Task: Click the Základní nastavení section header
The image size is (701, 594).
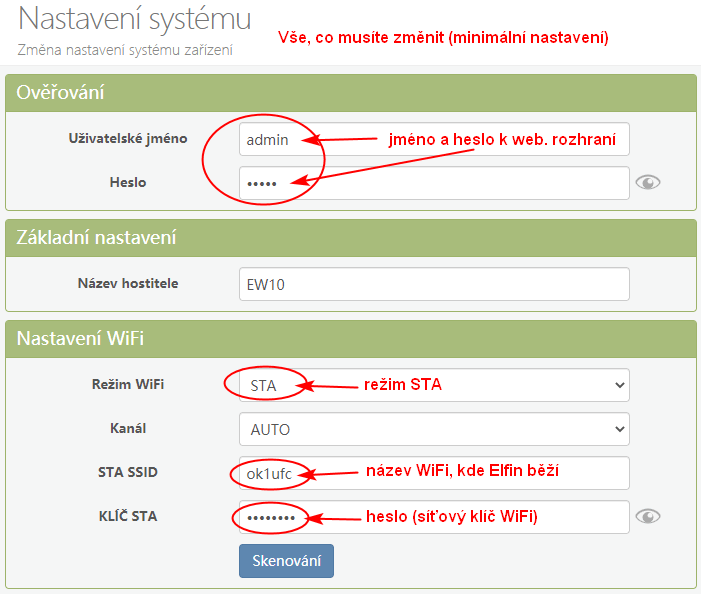Action: (97, 237)
